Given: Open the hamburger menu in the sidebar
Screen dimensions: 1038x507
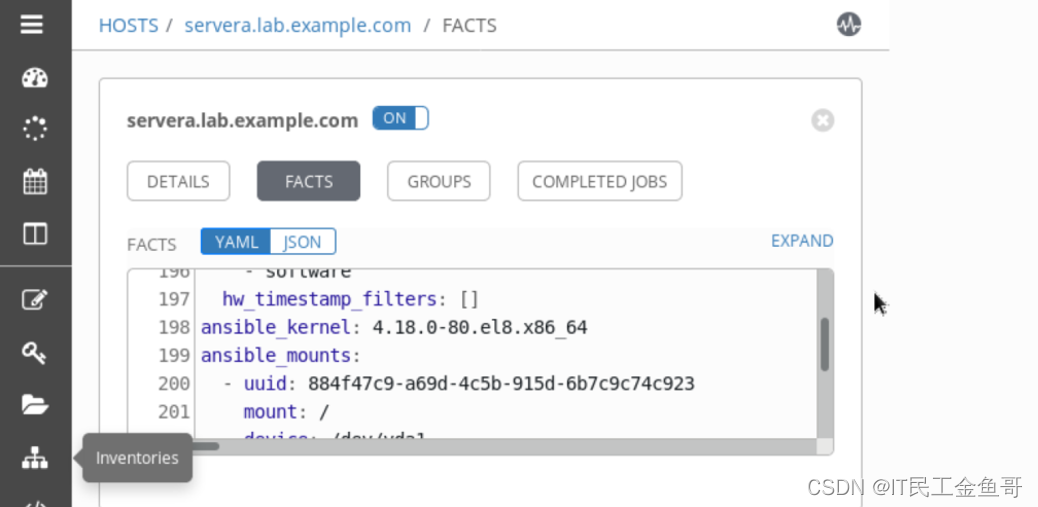Looking at the screenshot, I should (x=32, y=24).
